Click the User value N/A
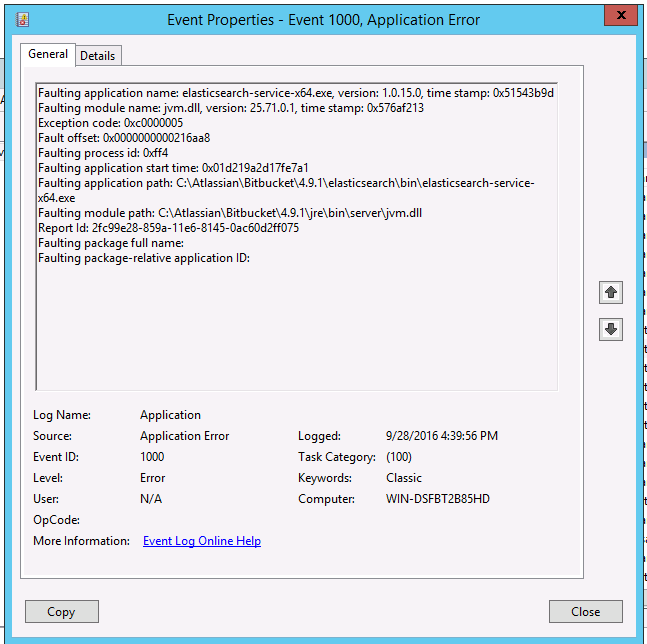Viewport: 647px width, 644px height. pyautogui.click(x=151, y=499)
